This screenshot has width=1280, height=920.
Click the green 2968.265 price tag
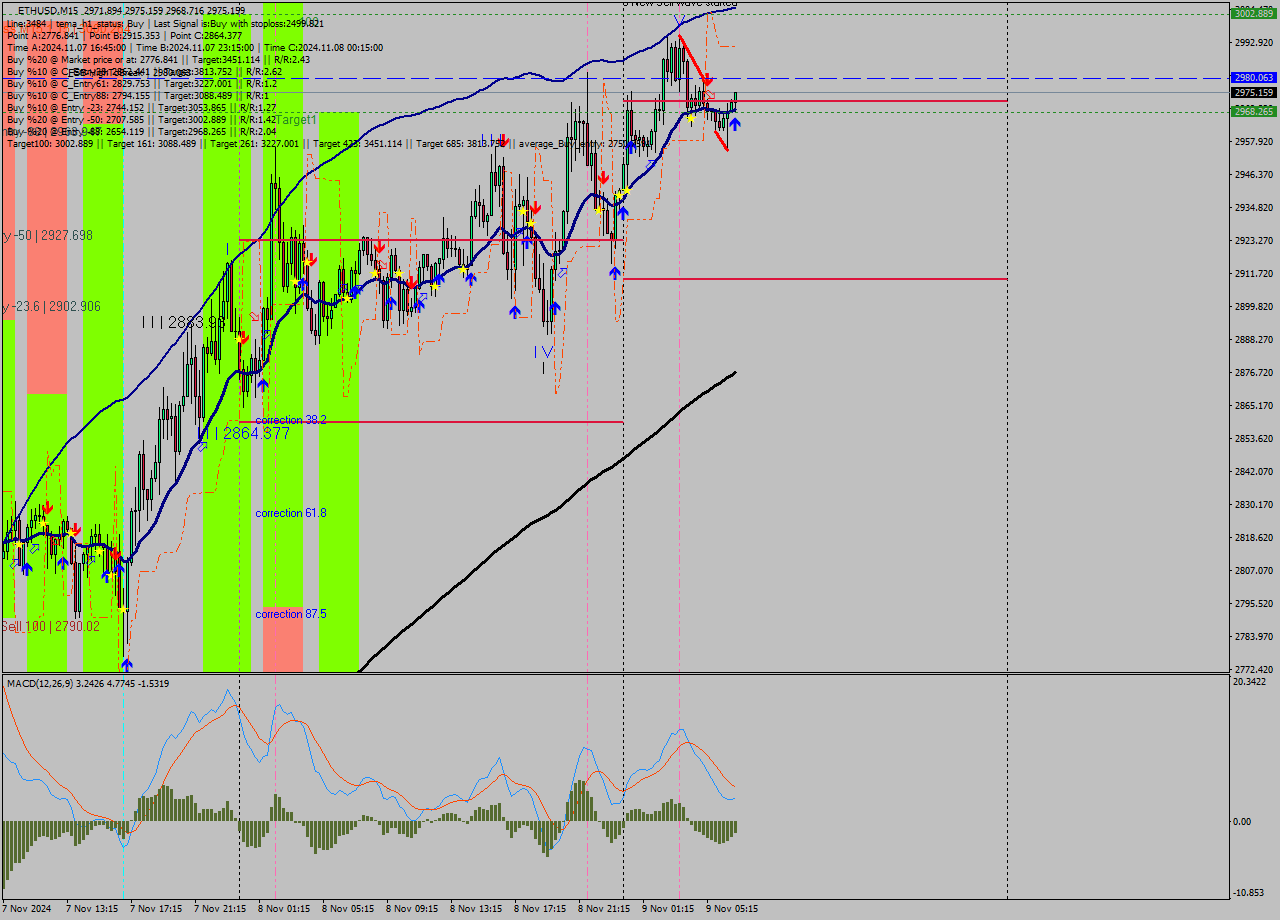[1254, 111]
